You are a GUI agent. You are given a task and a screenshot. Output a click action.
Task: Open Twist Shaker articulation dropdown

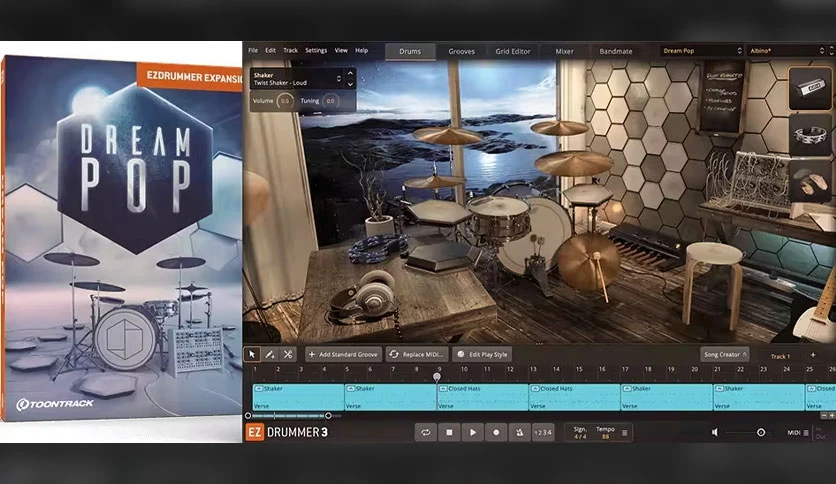coord(296,79)
